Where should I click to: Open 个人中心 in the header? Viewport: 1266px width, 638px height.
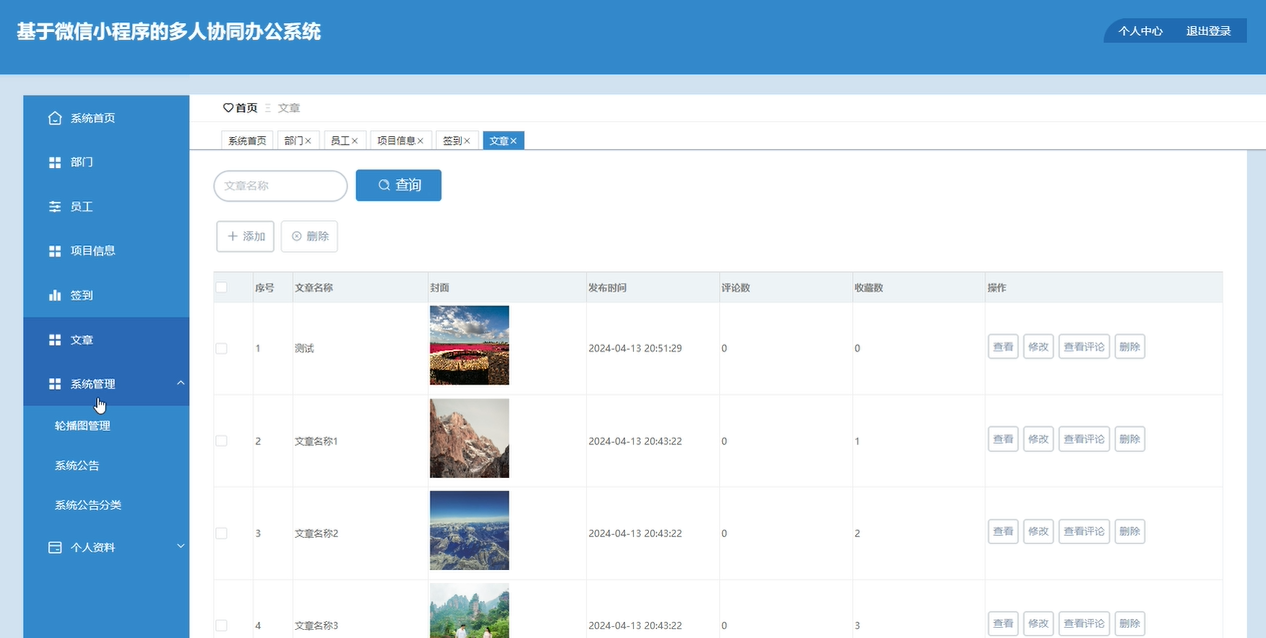coord(1140,31)
